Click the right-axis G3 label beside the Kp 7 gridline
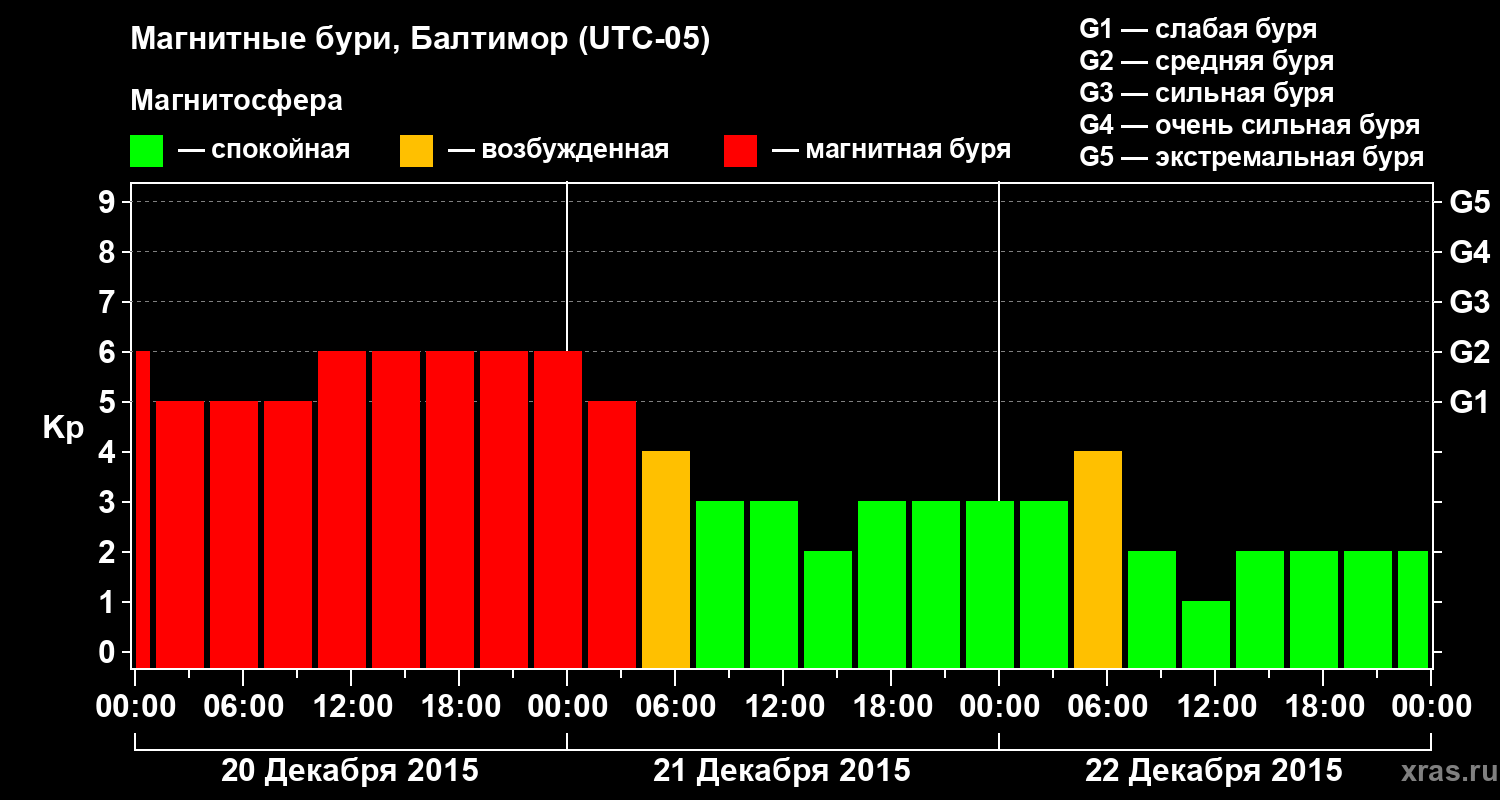The image size is (1500, 800). point(1469,302)
